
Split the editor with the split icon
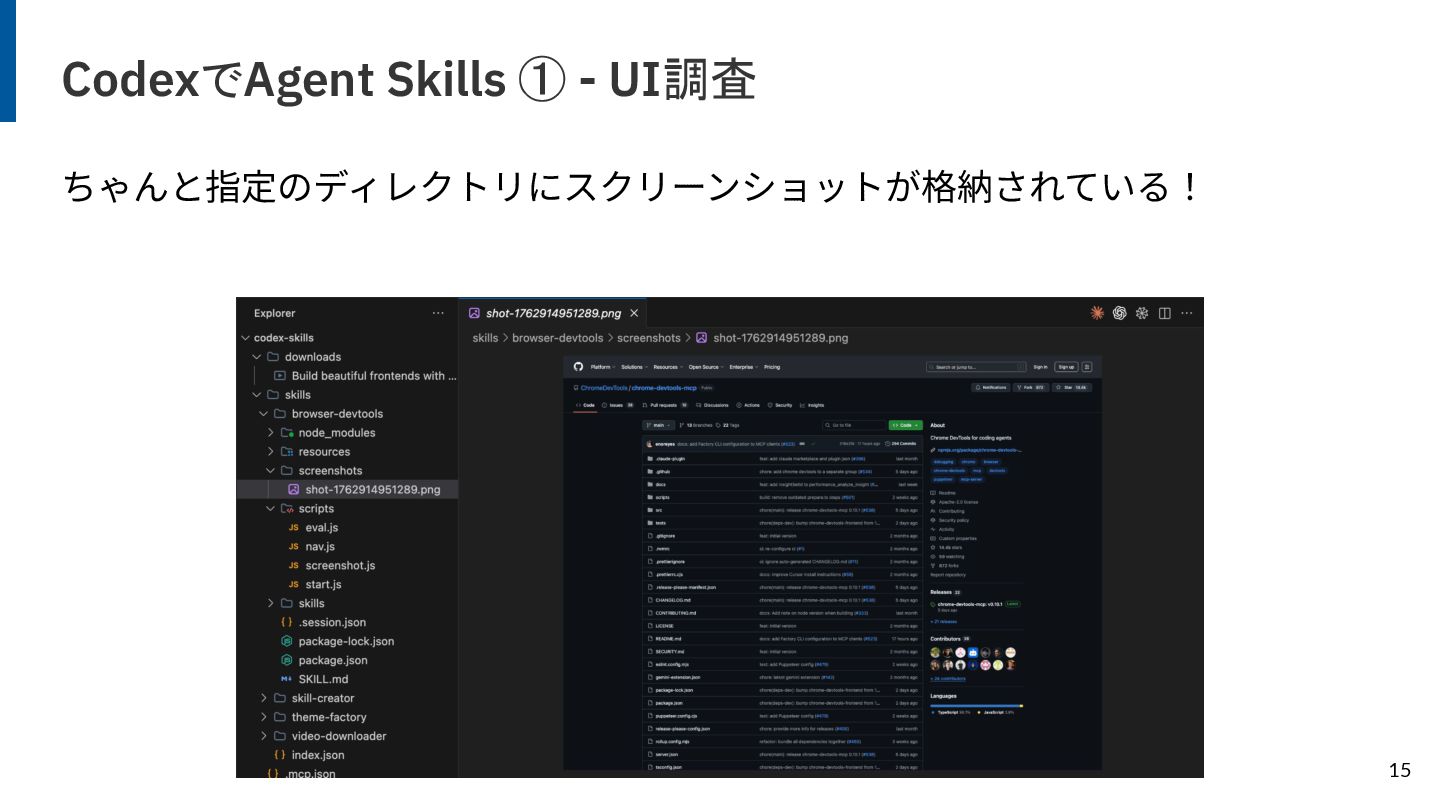pyautogui.click(x=1165, y=313)
